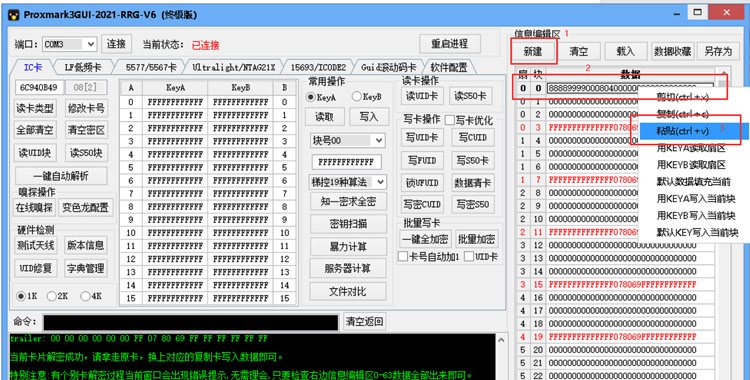
Task: Click the 新建 new button
Action: (x=533, y=51)
